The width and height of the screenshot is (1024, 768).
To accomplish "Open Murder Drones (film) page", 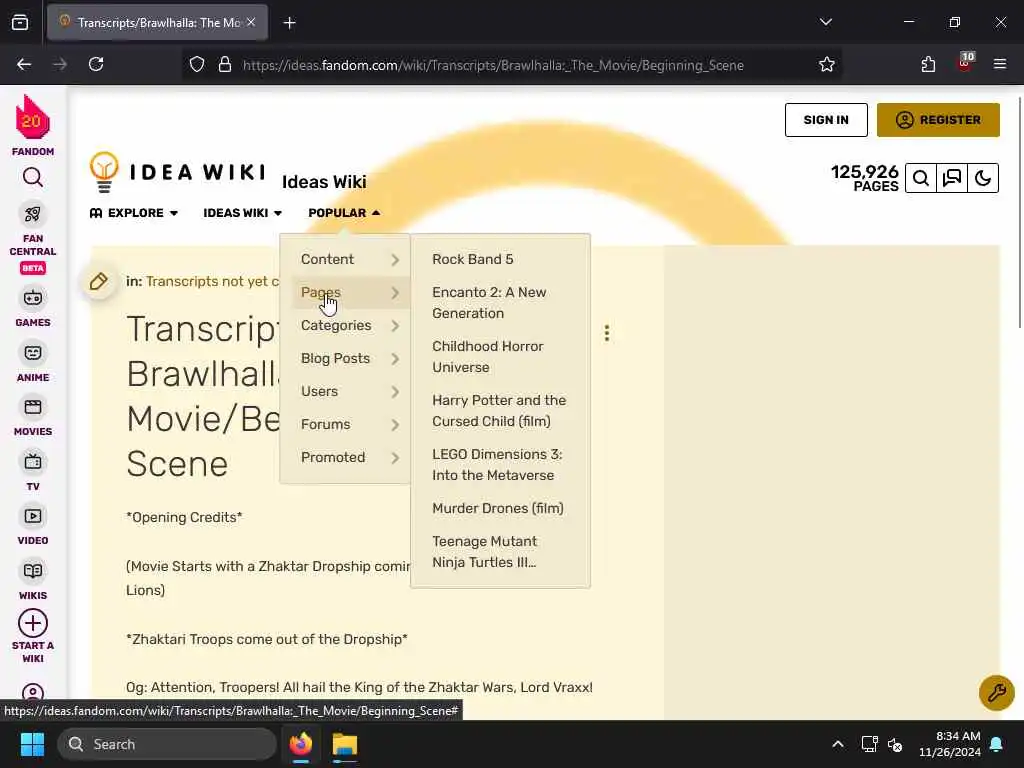I will click(498, 508).
